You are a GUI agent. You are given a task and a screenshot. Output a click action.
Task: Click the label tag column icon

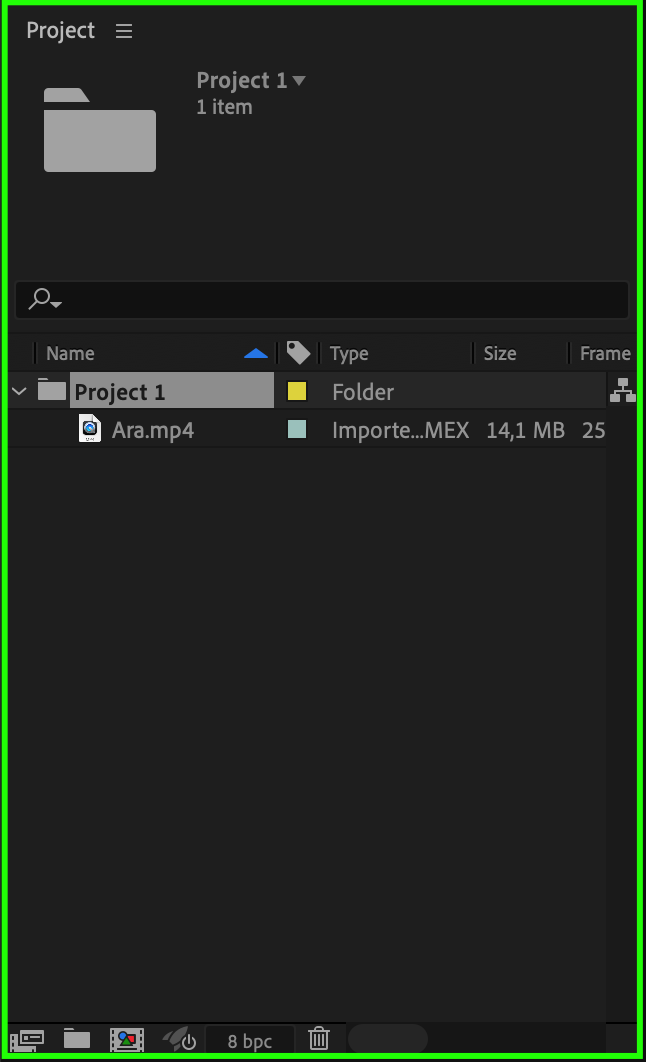(298, 353)
